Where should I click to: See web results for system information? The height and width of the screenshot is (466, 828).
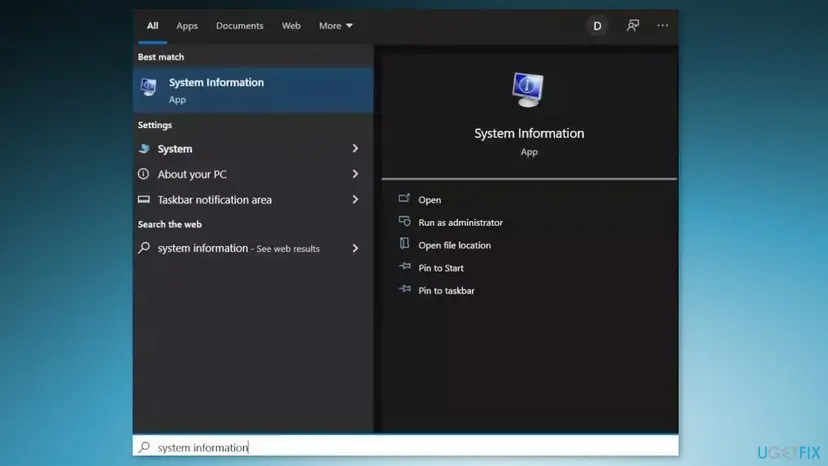click(x=253, y=248)
